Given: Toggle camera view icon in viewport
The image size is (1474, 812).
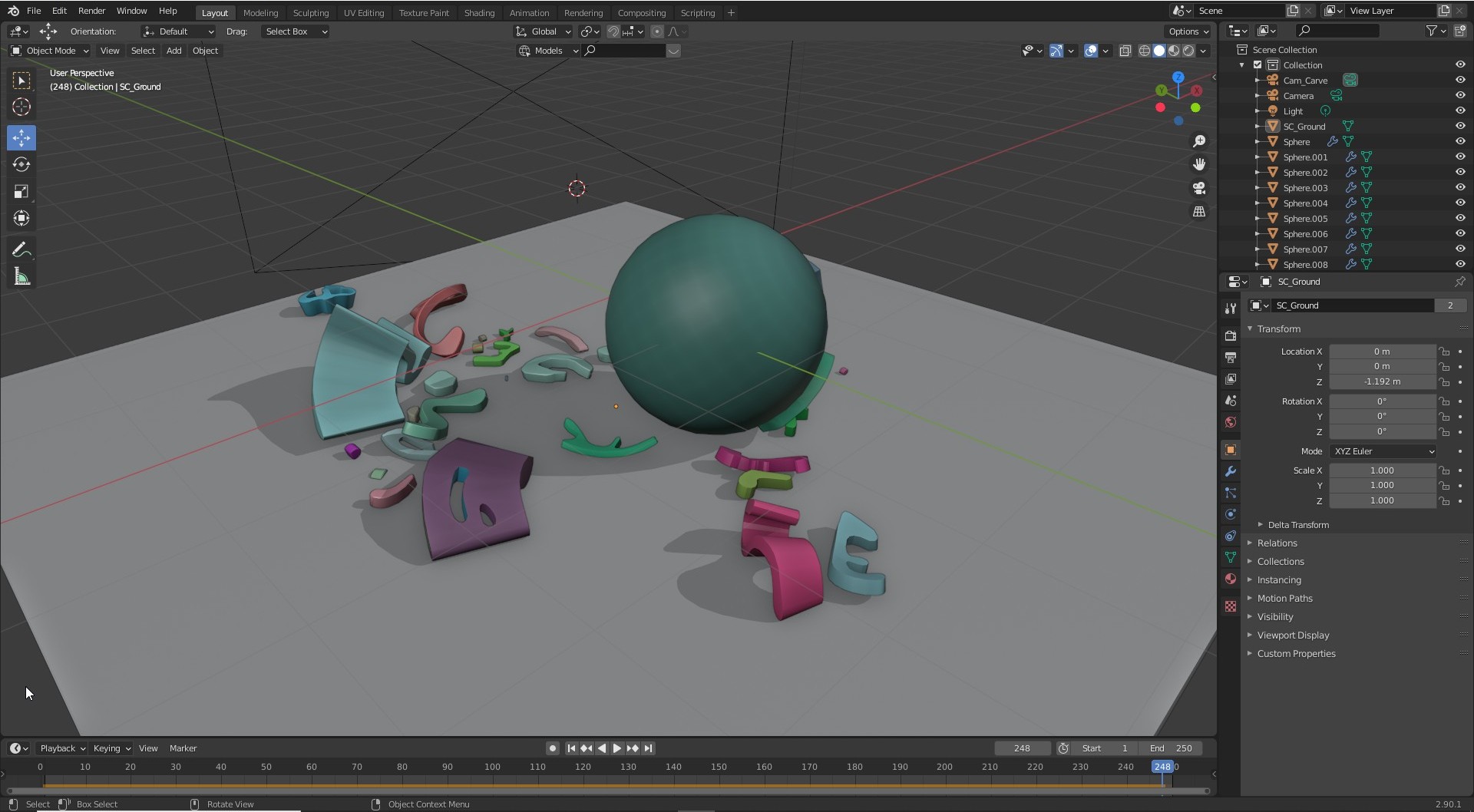Looking at the screenshot, I should pyautogui.click(x=1199, y=188).
